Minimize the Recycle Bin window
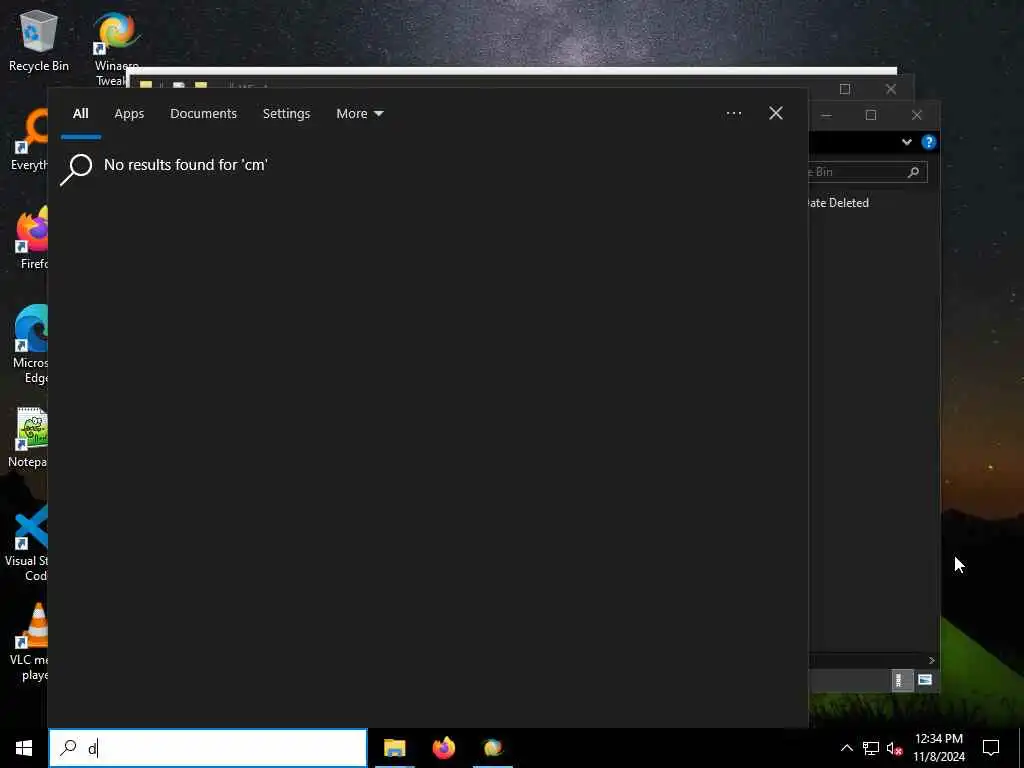Image resolution: width=1024 pixels, height=768 pixels. [826, 116]
